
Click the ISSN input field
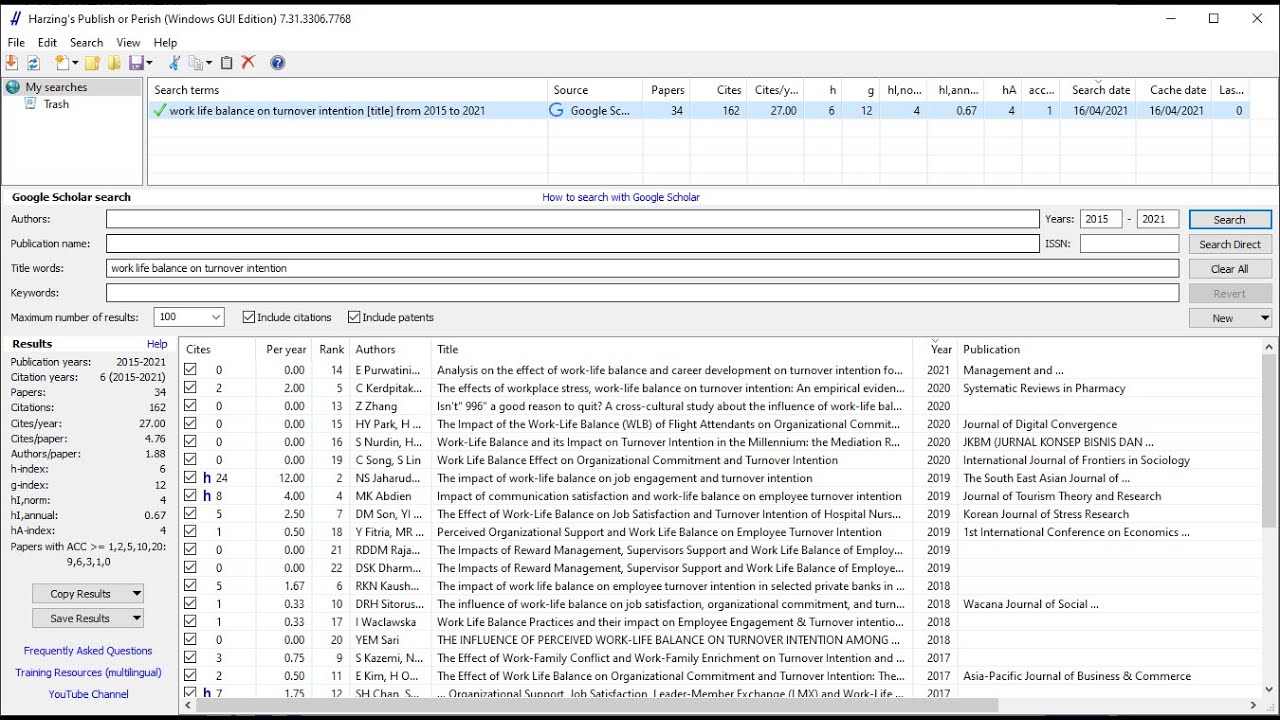pyautogui.click(x=1130, y=244)
